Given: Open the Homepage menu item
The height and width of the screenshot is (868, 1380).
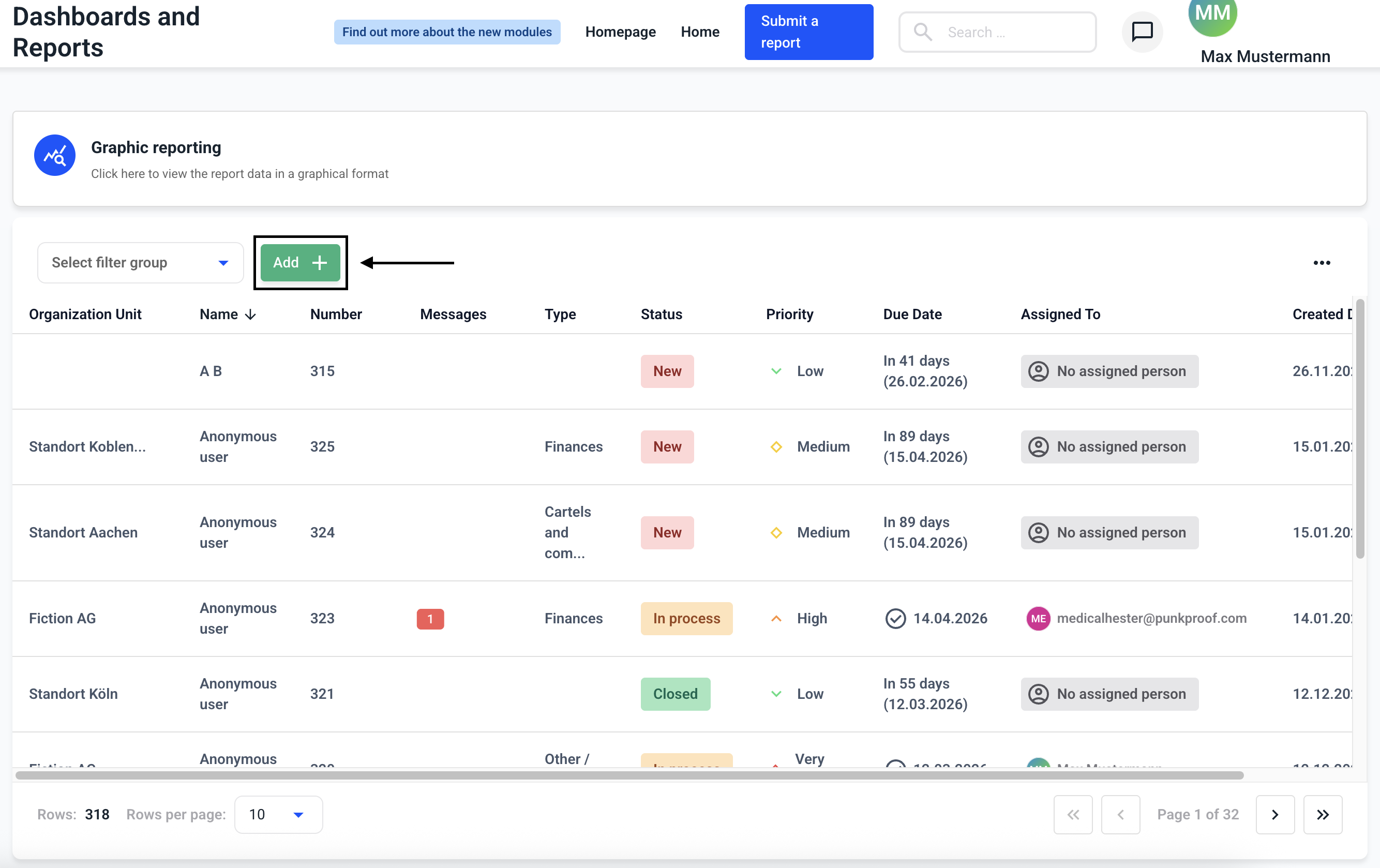Looking at the screenshot, I should (x=620, y=32).
